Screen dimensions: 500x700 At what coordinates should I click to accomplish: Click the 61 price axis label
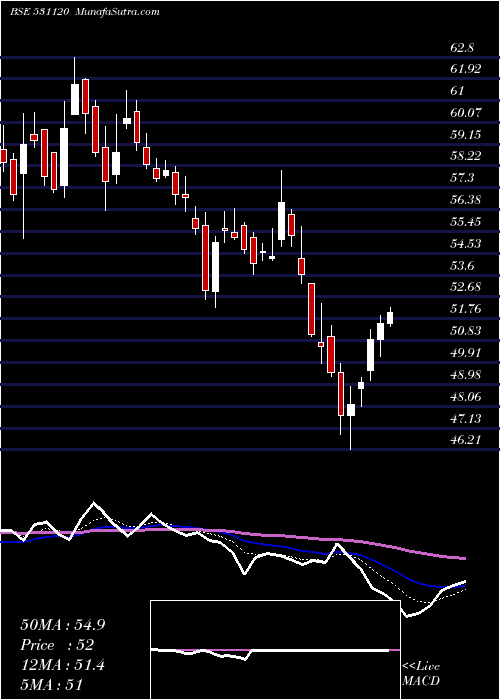[x=458, y=91]
